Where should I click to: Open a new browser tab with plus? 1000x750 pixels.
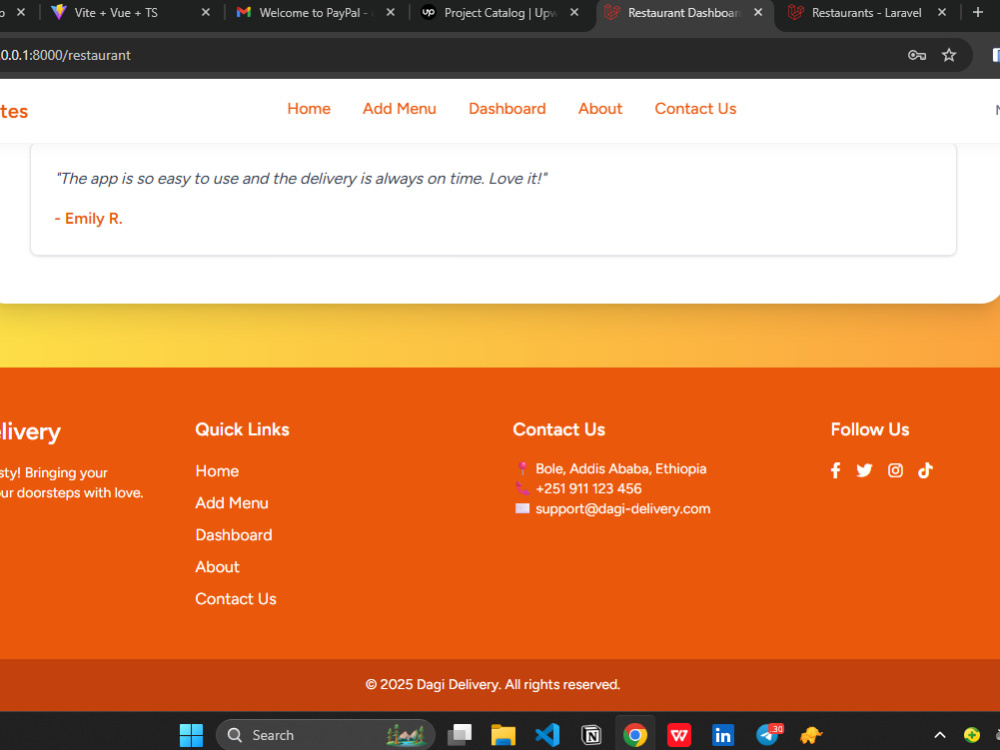(x=977, y=12)
